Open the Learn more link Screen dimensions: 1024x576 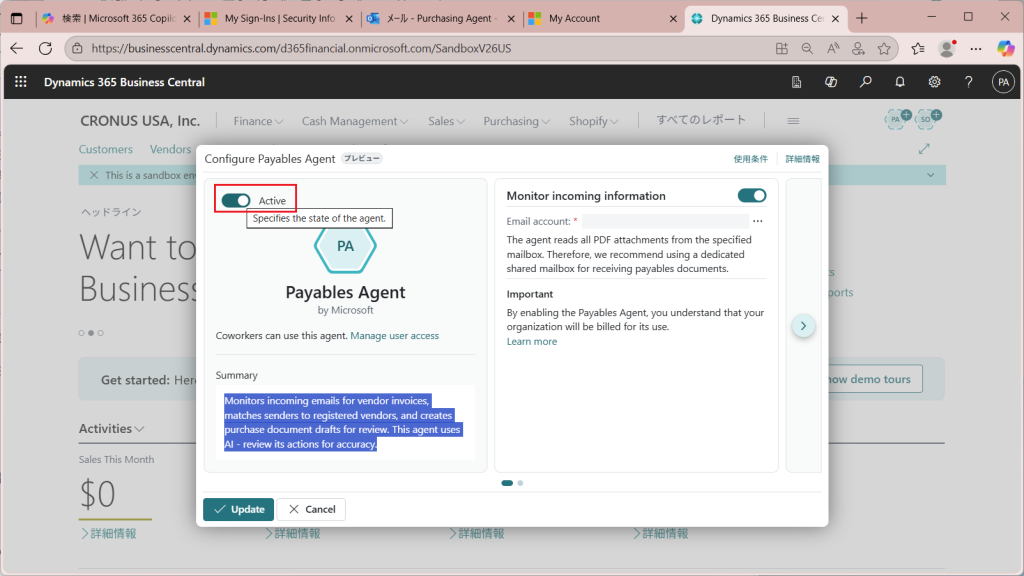532,342
